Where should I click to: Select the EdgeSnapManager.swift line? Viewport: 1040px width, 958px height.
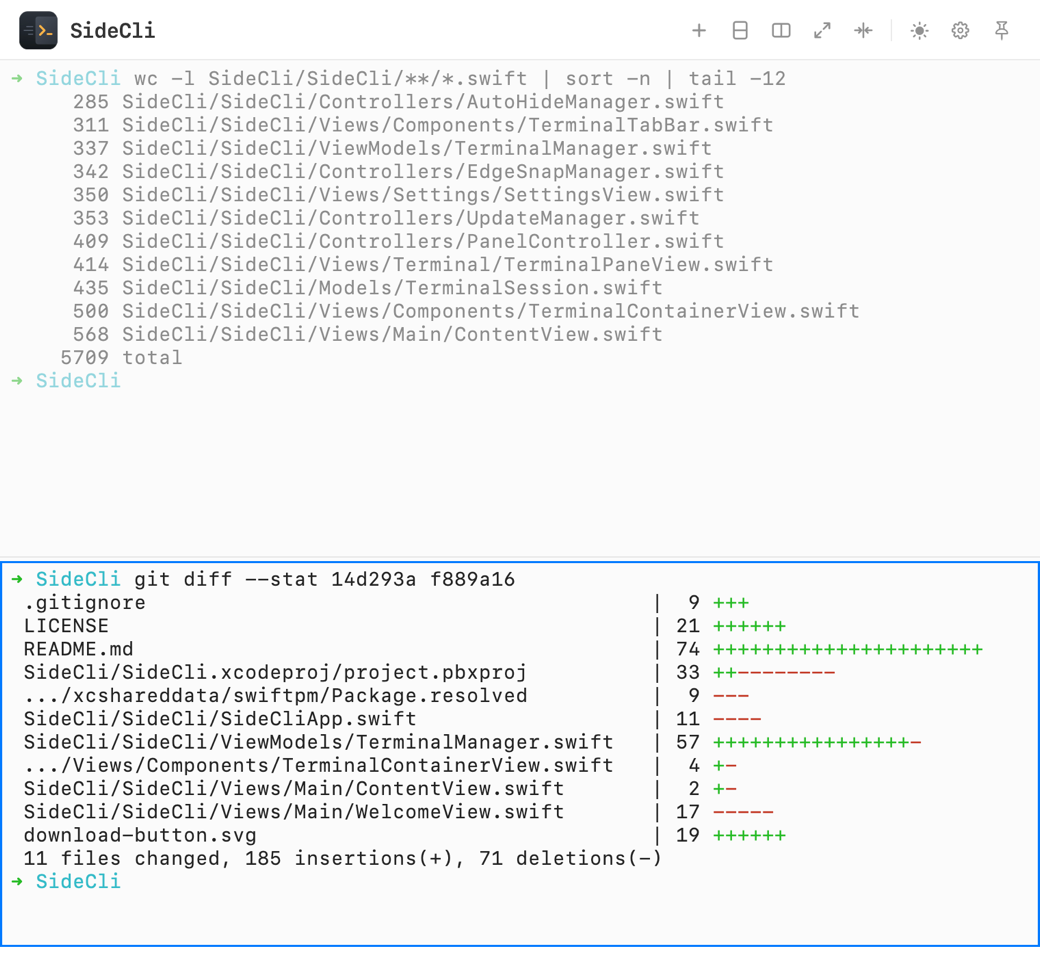pyautogui.click(x=398, y=172)
